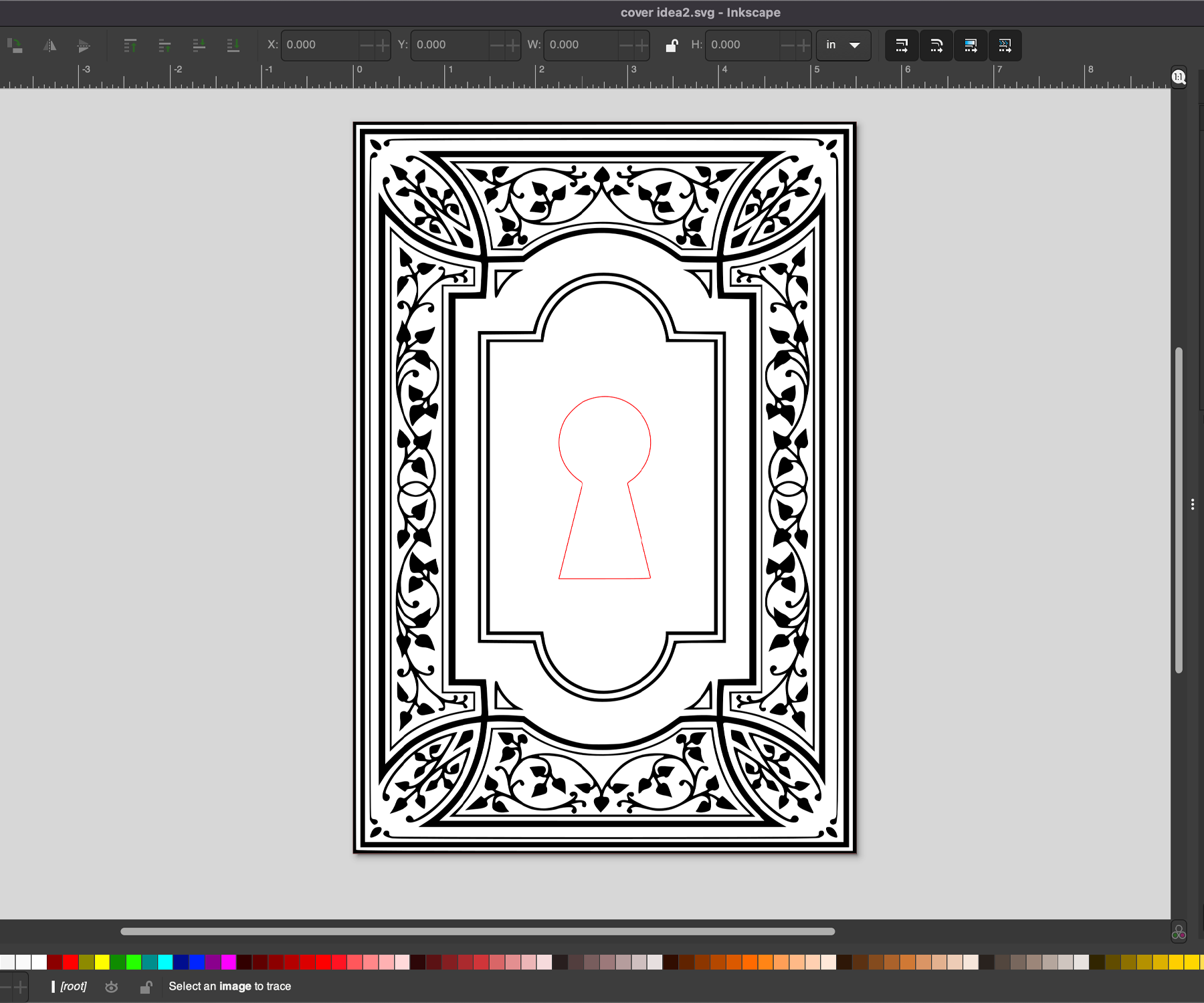Image resolution: width=1204 pixels, height=1003 pixels.
Task: Raise selection to top
Action: click(130, 45)
